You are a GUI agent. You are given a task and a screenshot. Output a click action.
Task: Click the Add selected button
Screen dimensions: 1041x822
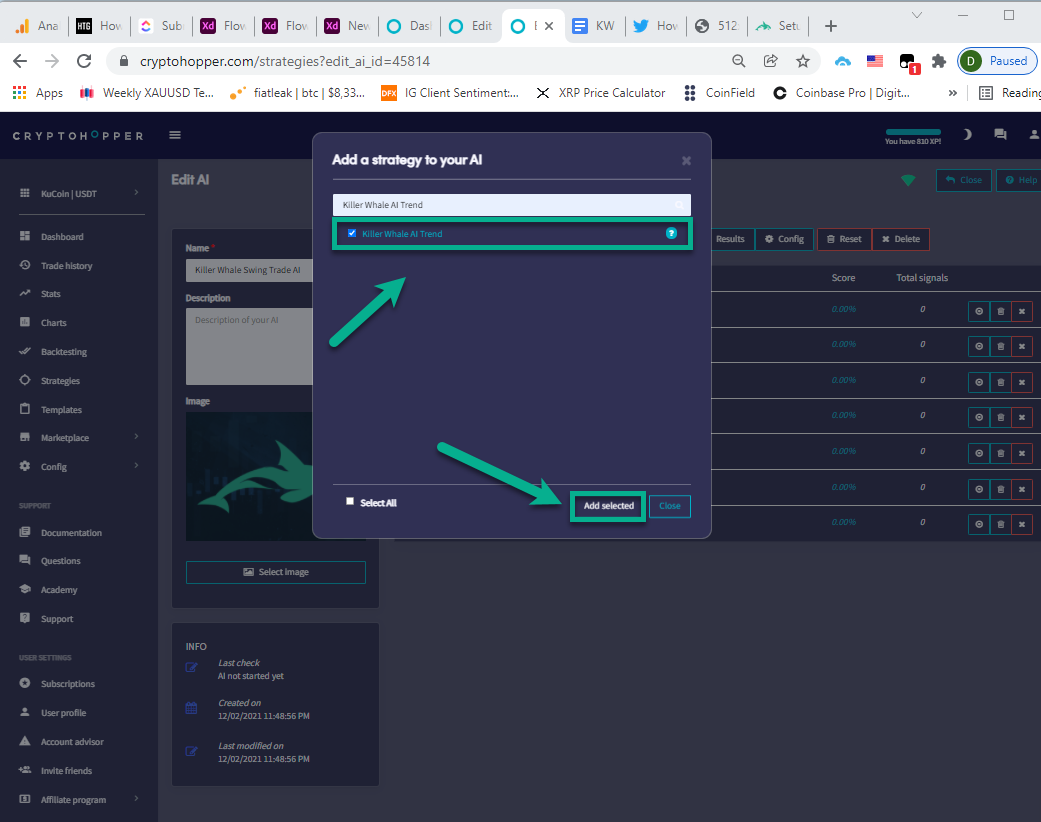[608, 506]
